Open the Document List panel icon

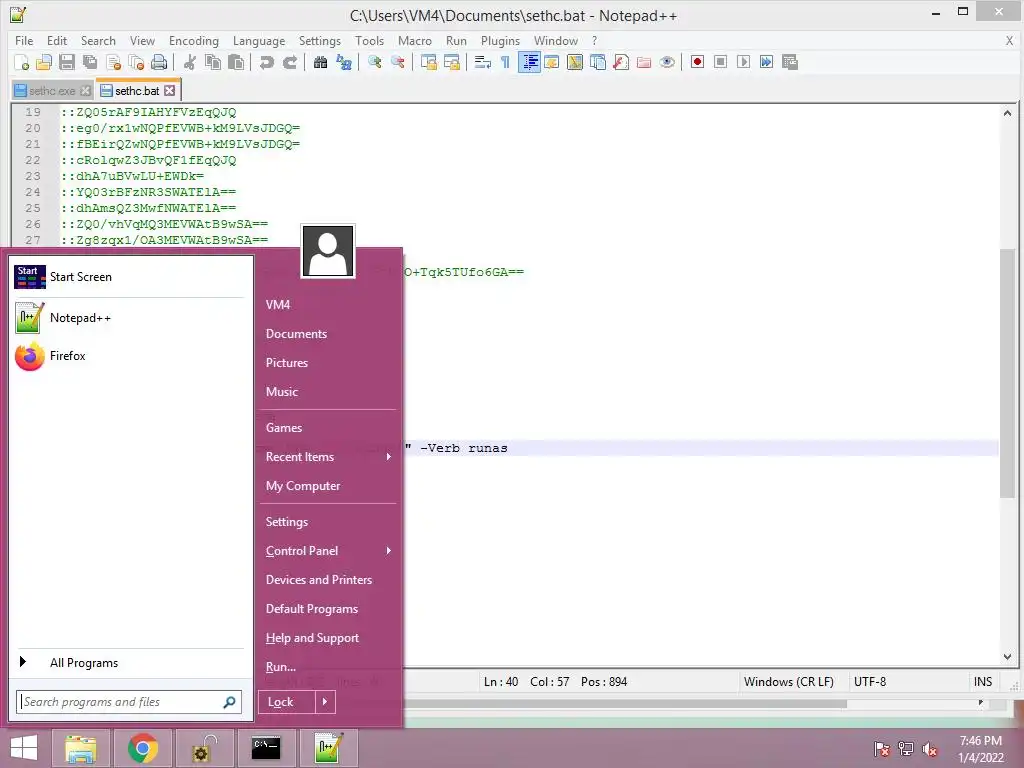(x=598, y=62)
